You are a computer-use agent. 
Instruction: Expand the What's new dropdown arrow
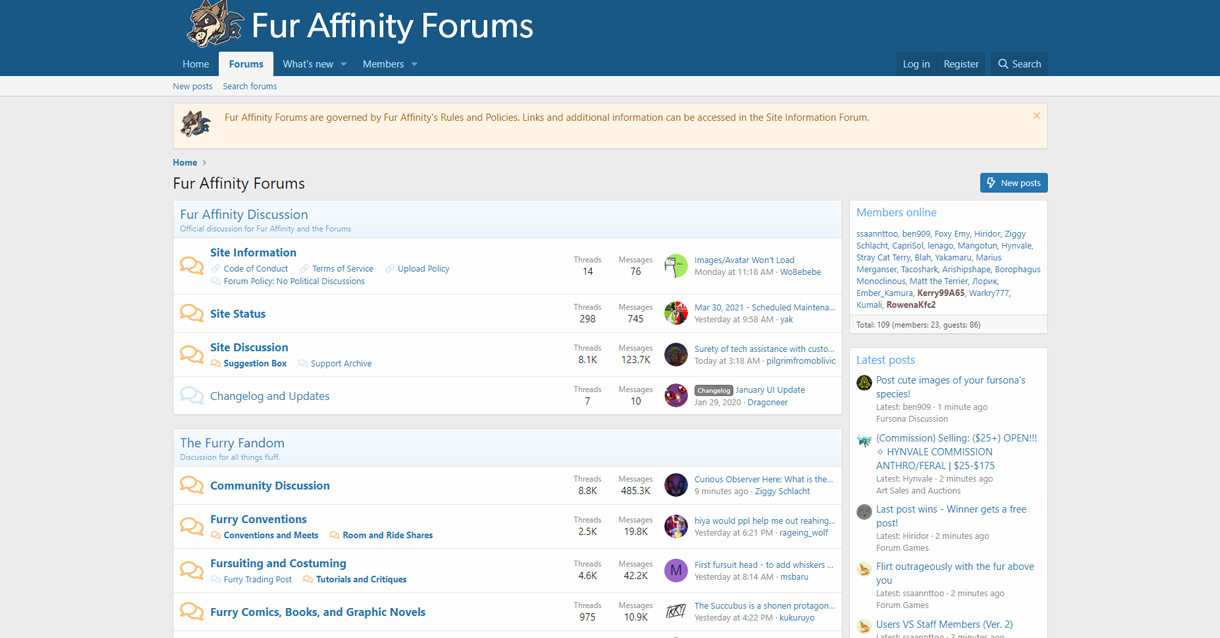coord(343,64)
